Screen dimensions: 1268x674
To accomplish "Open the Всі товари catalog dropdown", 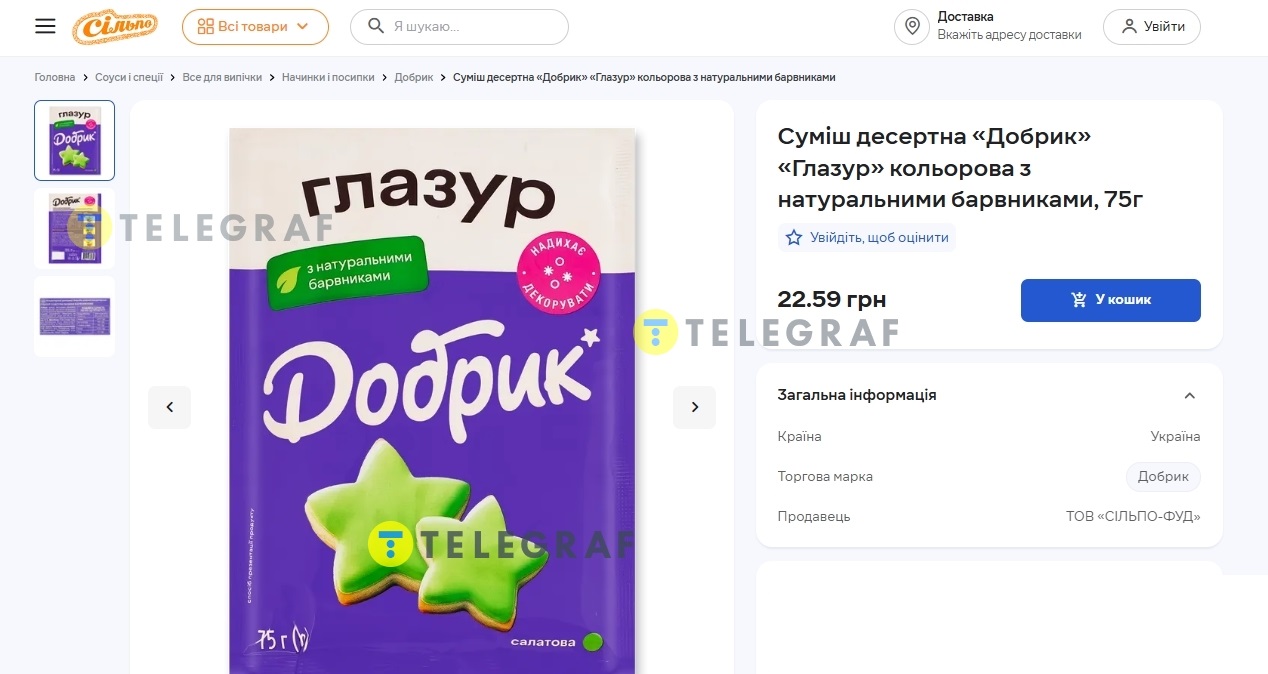I will [255, 27].
